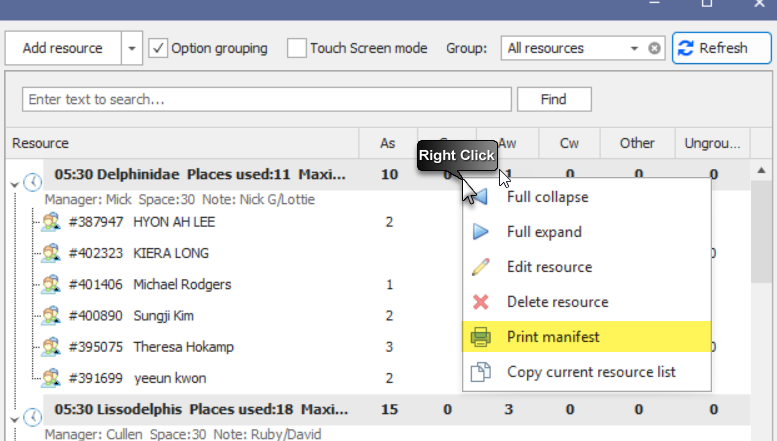Enable Touch Screen mode checkbox
This screenshot has height=441, width=777.
click(x=297, y=48)
